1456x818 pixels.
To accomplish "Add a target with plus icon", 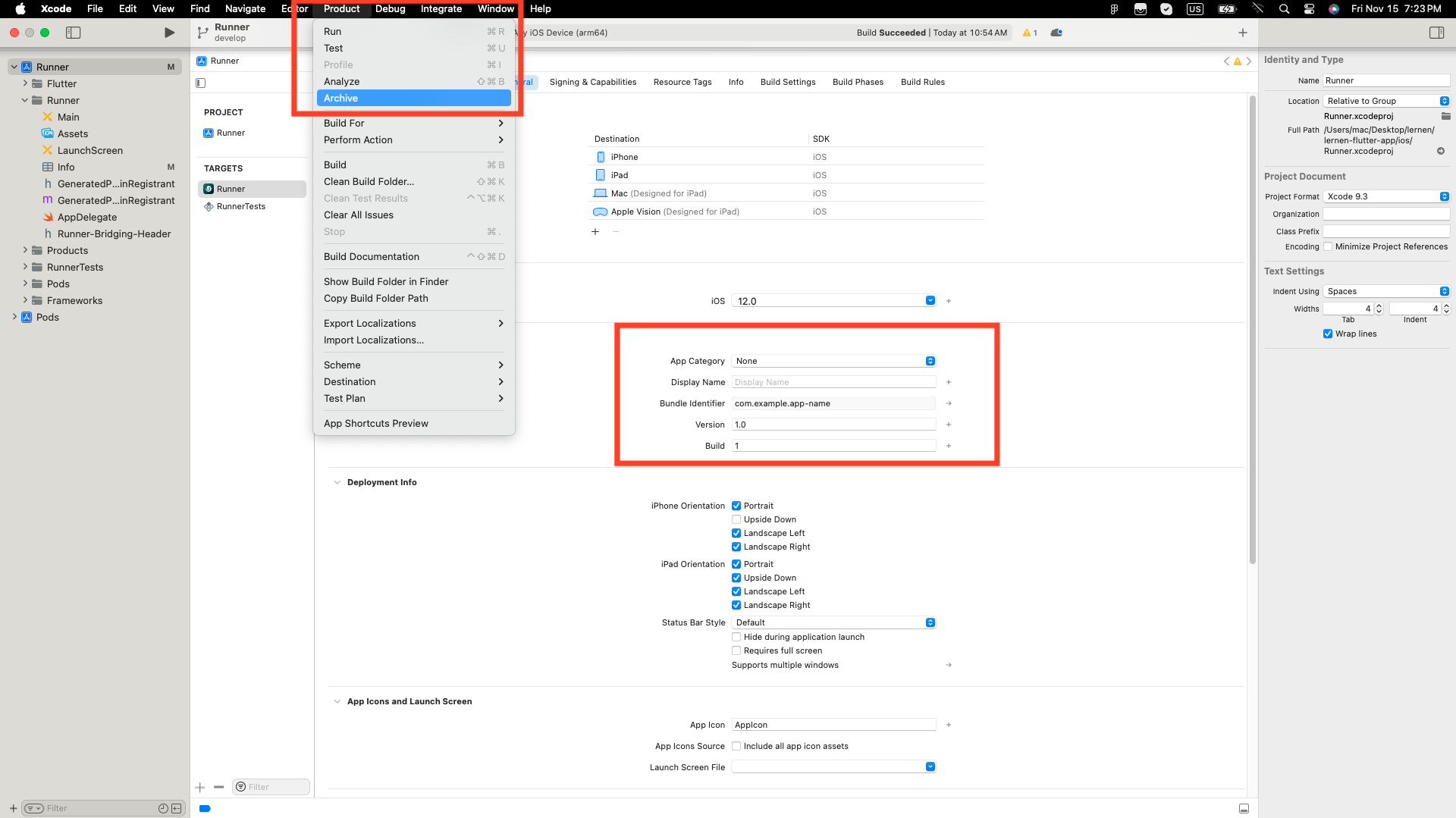I will (200, 787).
